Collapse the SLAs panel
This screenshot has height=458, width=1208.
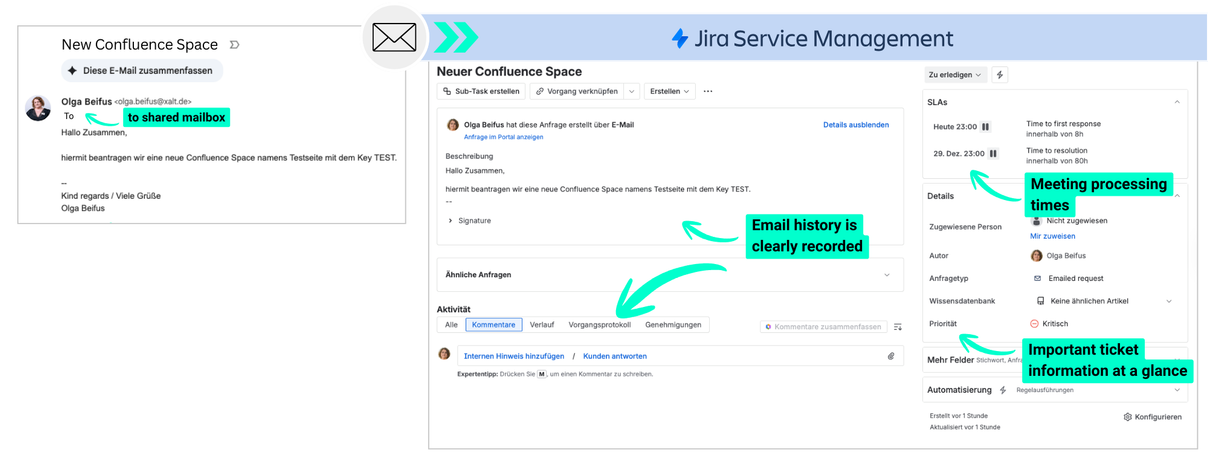coord(1177,102)
